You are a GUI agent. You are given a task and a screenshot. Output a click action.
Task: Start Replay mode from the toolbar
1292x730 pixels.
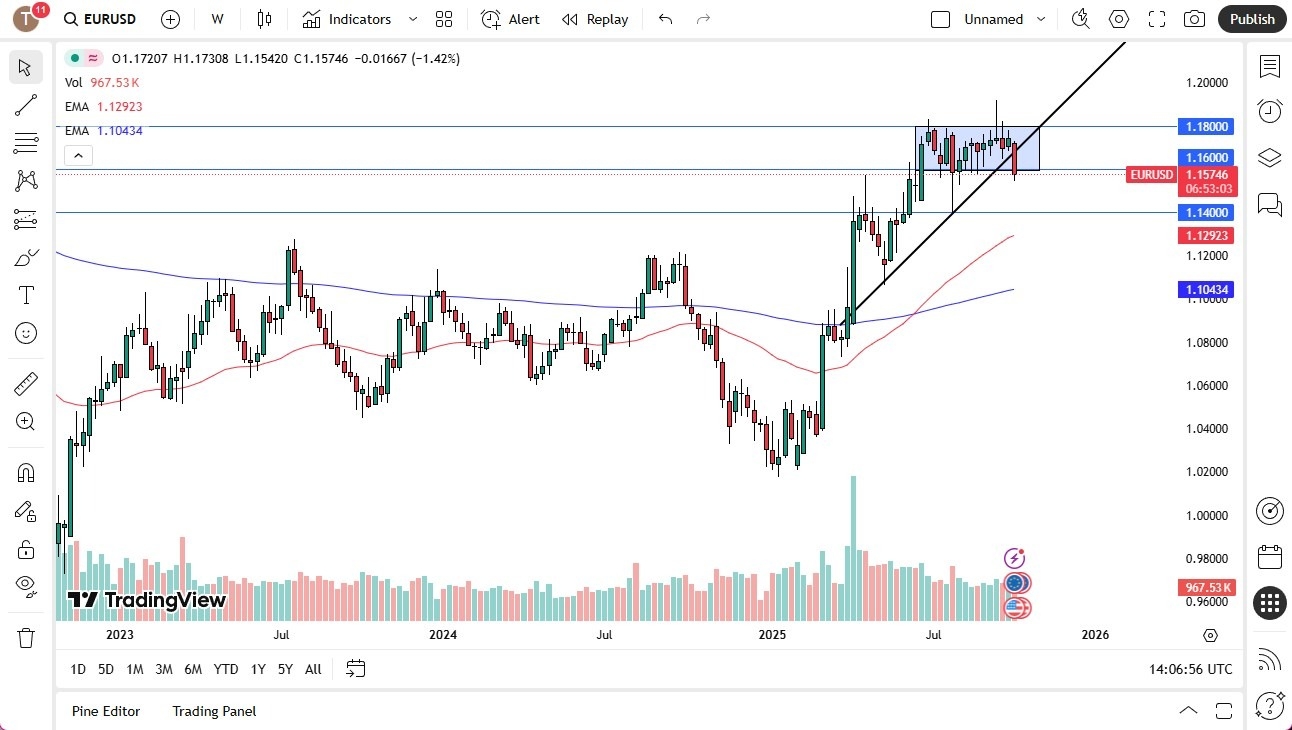click(595, 18)
